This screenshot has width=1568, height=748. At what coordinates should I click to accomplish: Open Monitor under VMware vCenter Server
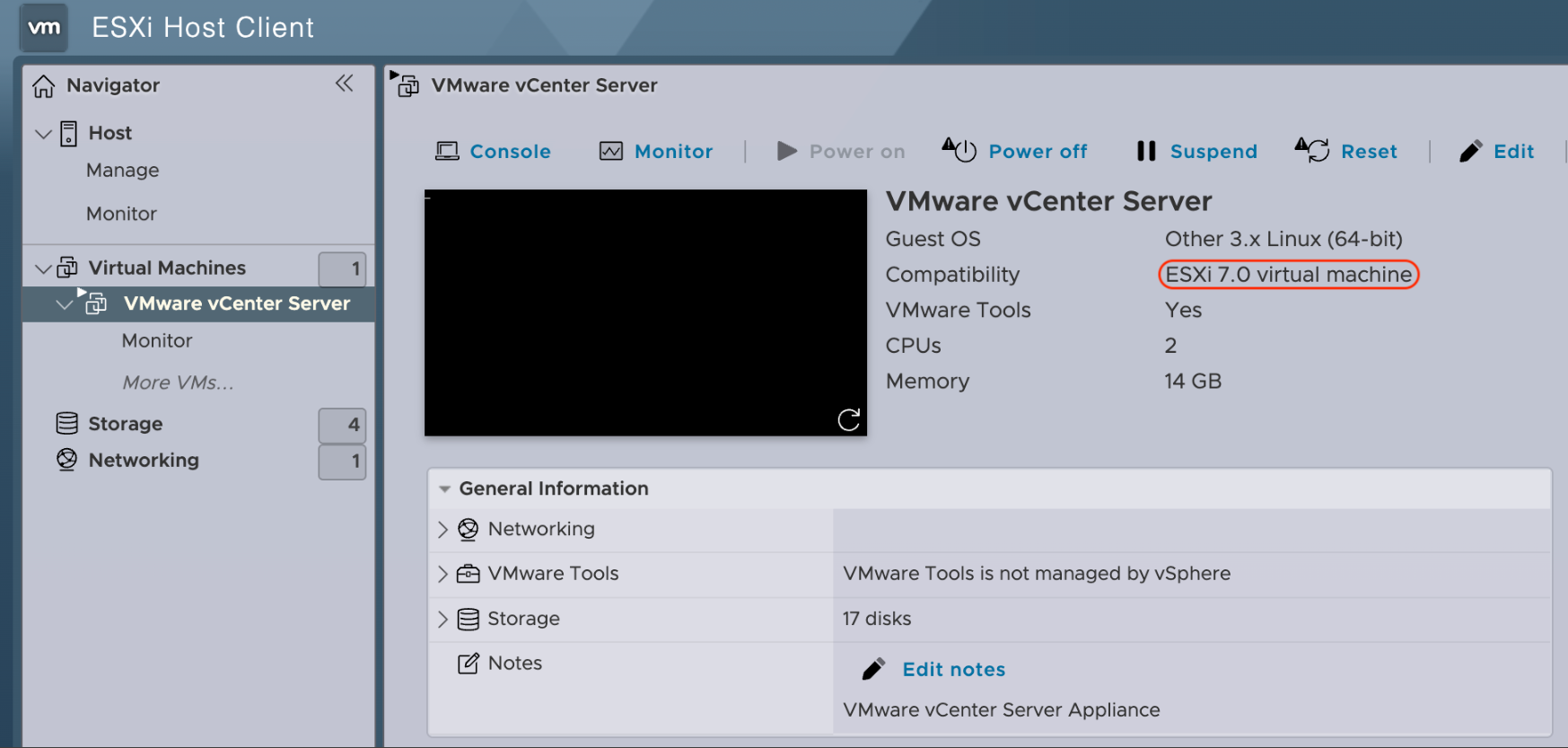coord(157,340)
